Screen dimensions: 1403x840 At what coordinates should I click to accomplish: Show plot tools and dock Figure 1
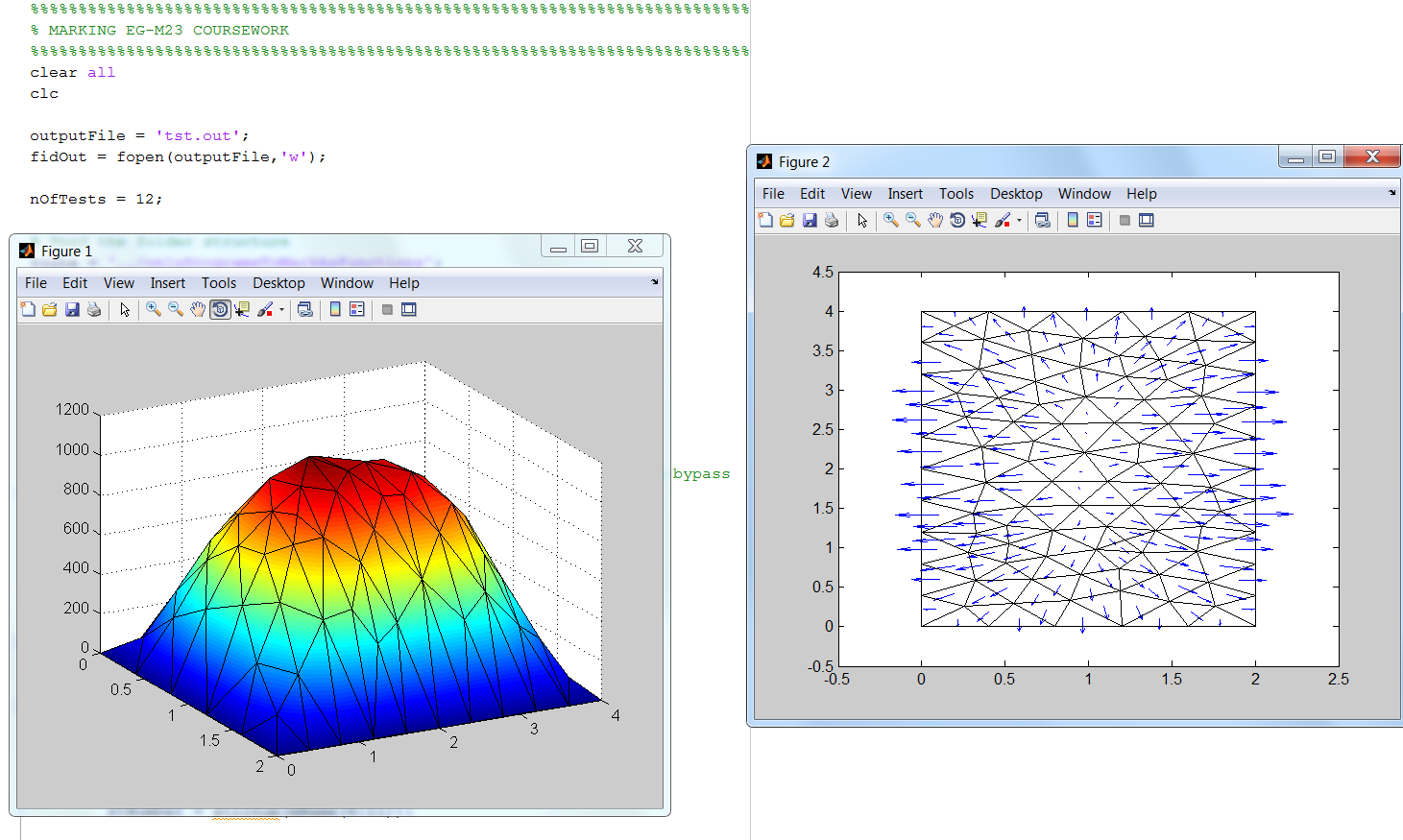409,309
